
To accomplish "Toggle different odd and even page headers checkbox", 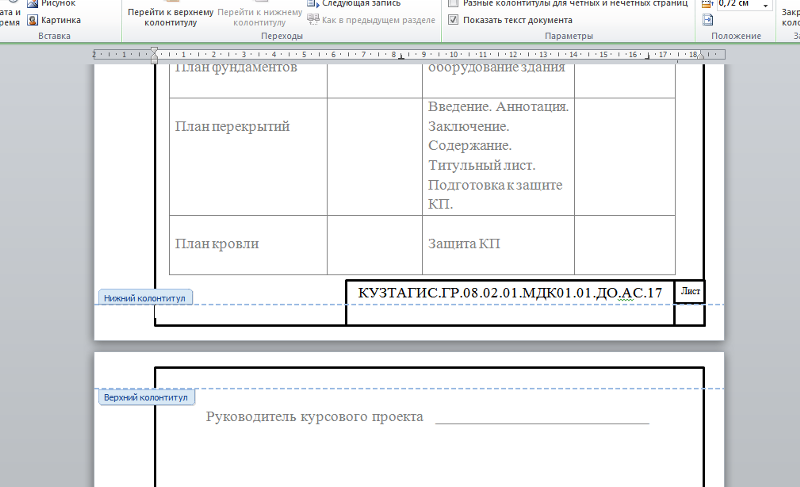I will [453, 3].
